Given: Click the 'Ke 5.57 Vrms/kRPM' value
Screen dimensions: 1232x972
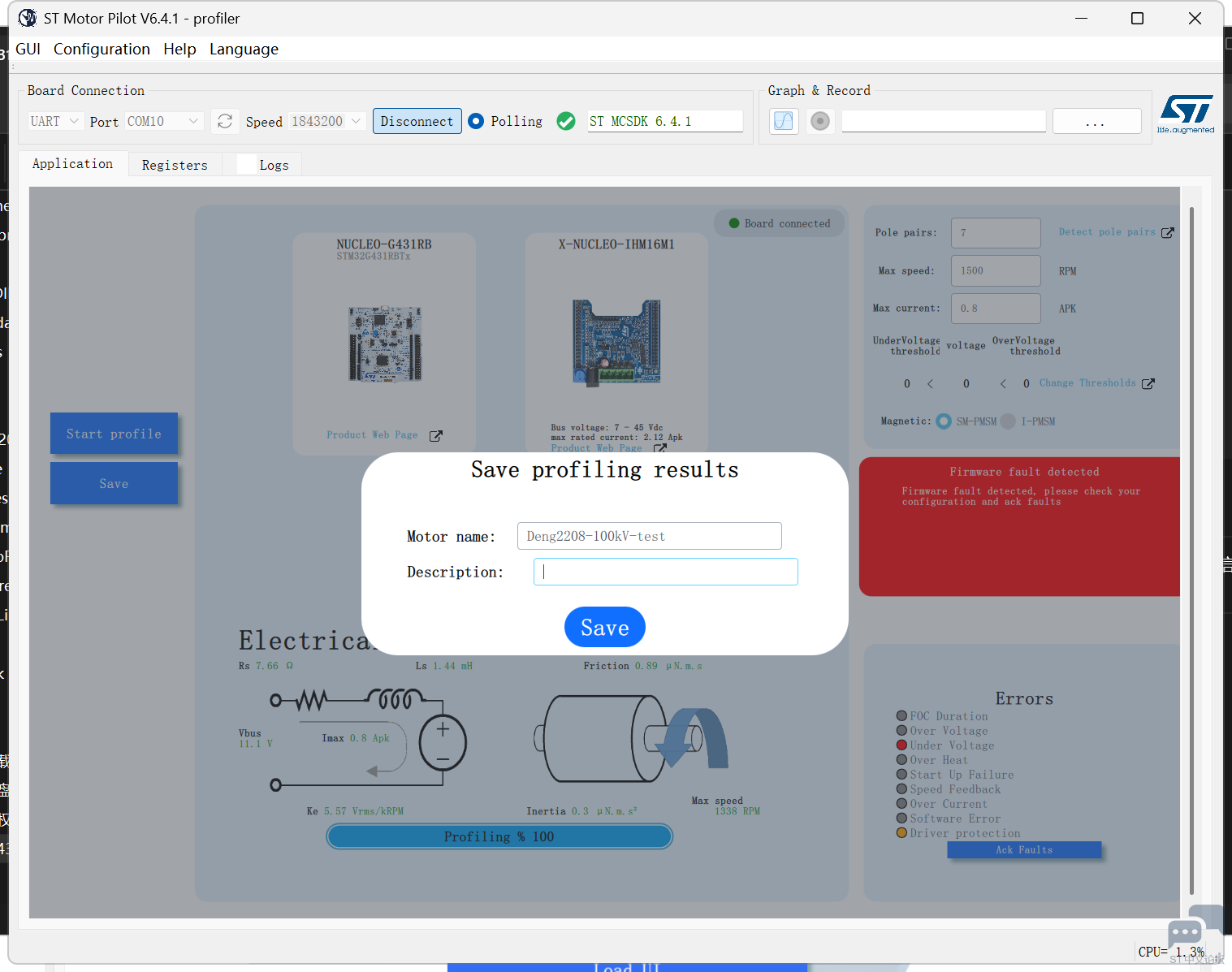Looking at the screenshot, I should pyautogui.click(x=355, y=811).
